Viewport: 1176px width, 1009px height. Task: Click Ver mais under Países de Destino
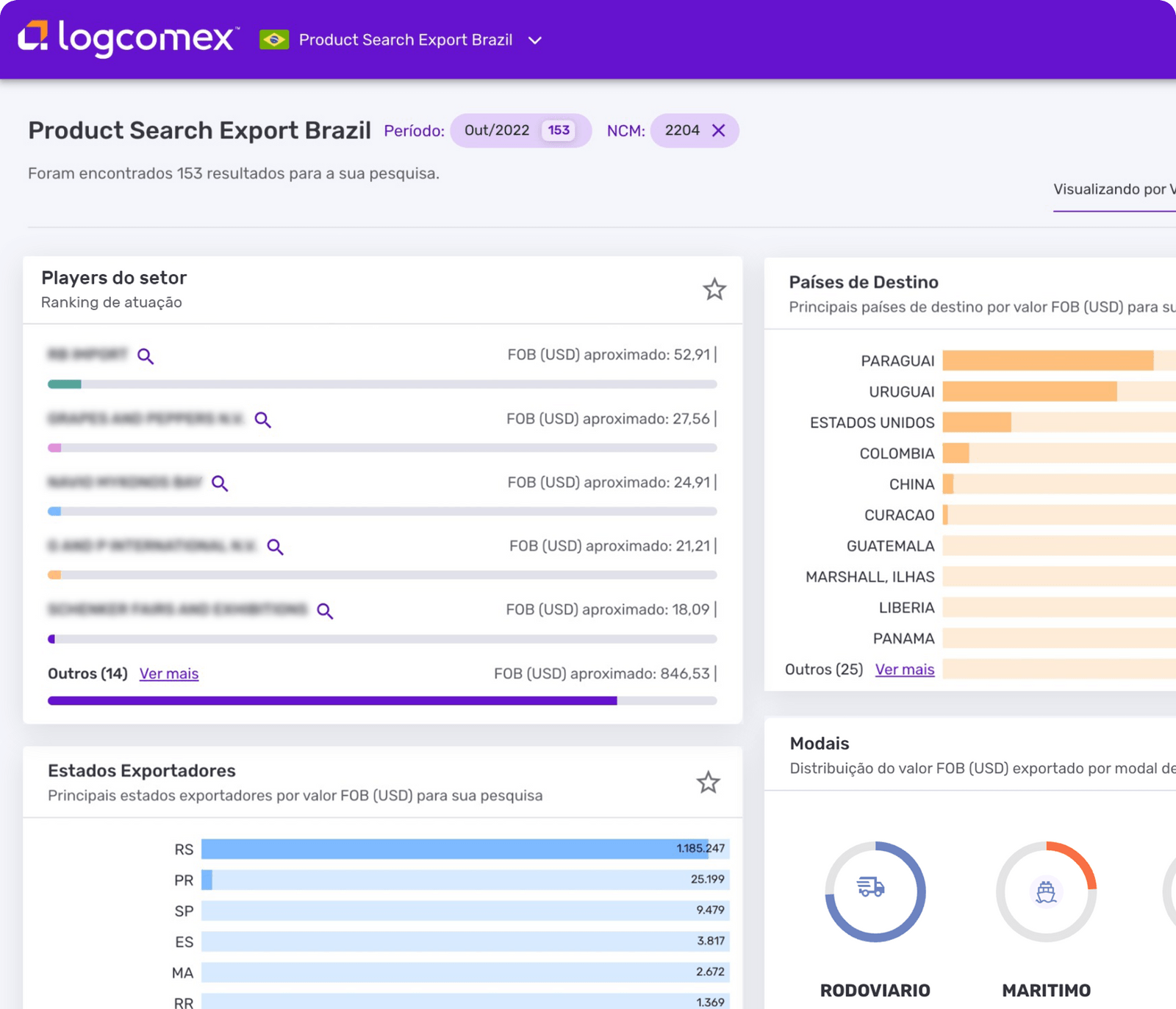coord(904,669)
